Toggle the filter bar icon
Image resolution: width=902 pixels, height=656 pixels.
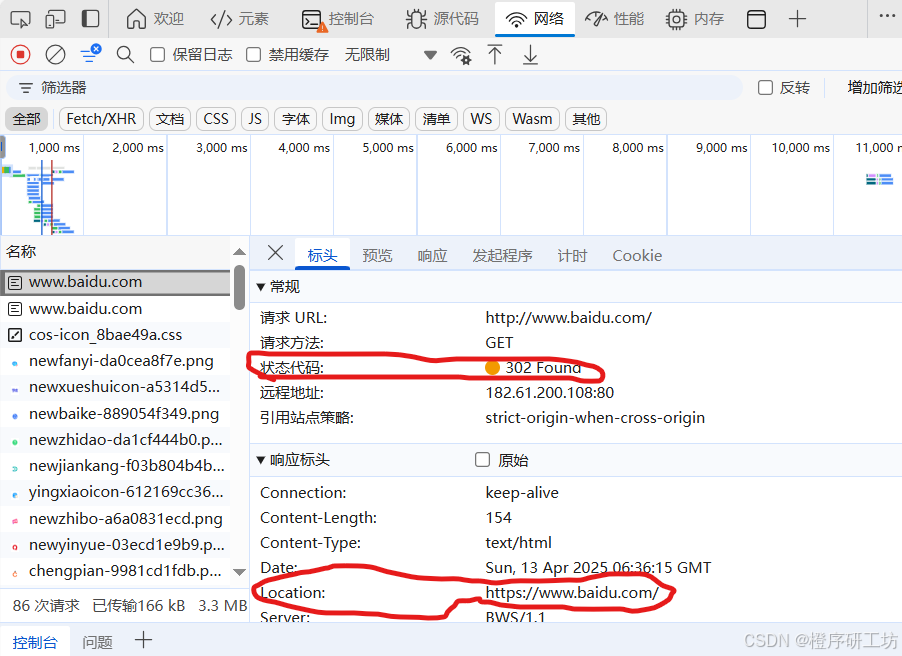[x=90, y=54]
